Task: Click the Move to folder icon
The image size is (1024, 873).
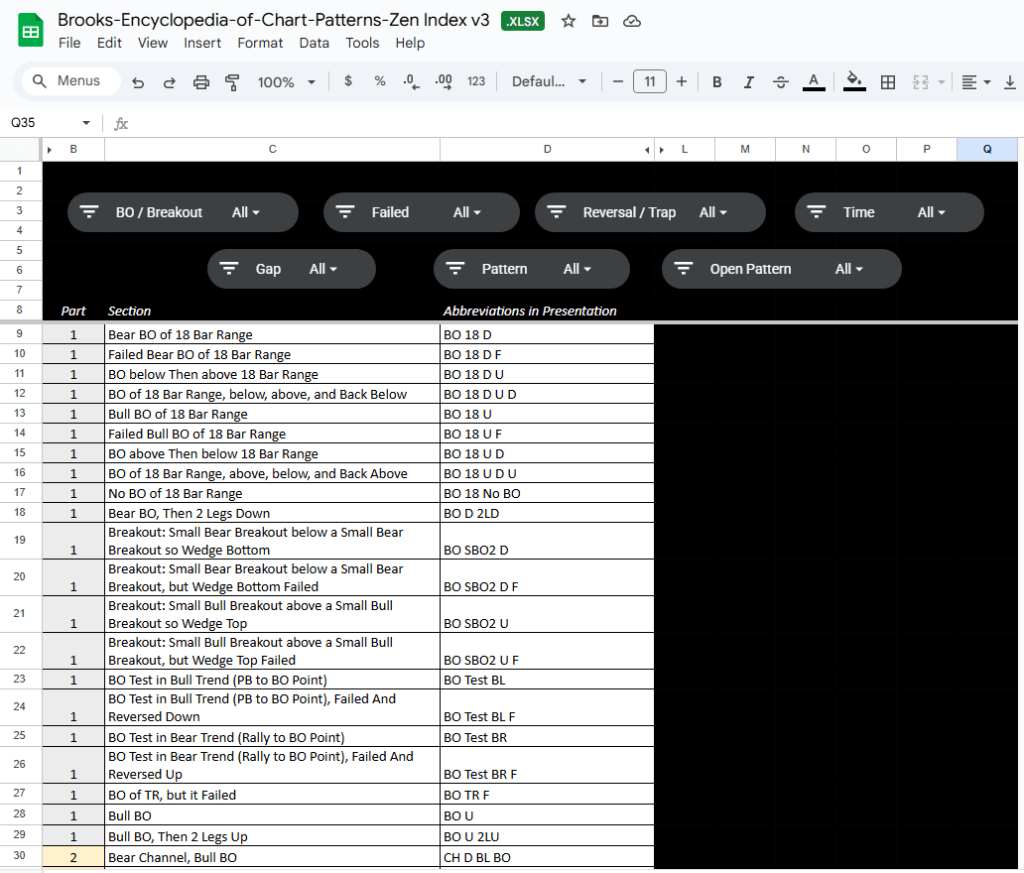Action: (600, 21)
